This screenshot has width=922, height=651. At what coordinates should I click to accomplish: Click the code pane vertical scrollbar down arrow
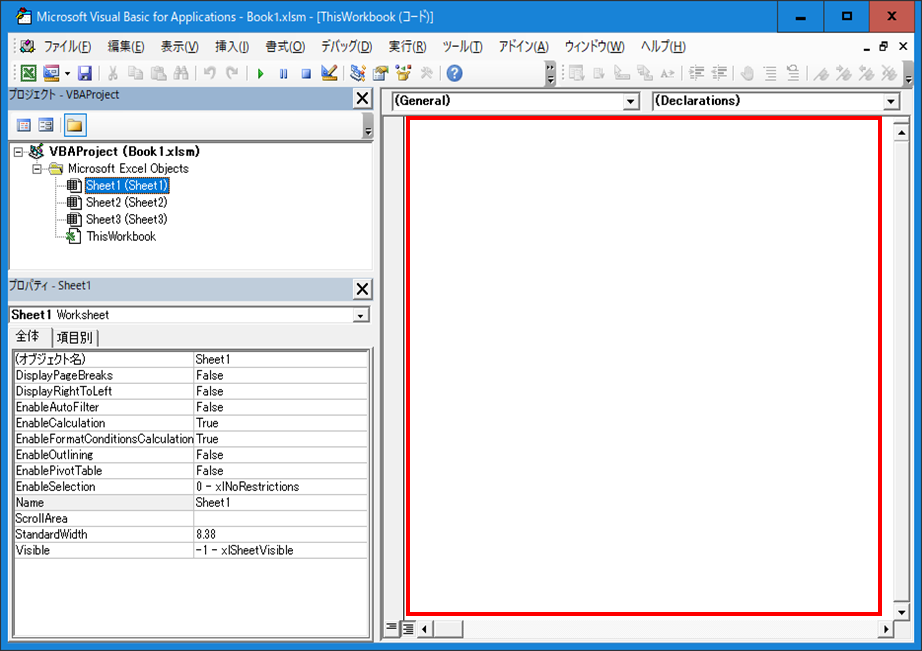coord(901,612)
